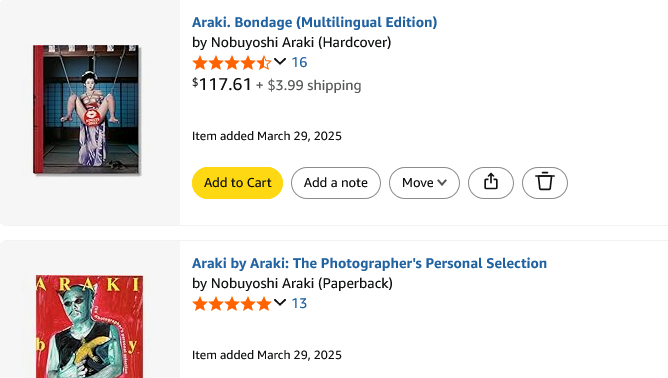Click the share icon for Araki. Bondage

coord(491,183)
